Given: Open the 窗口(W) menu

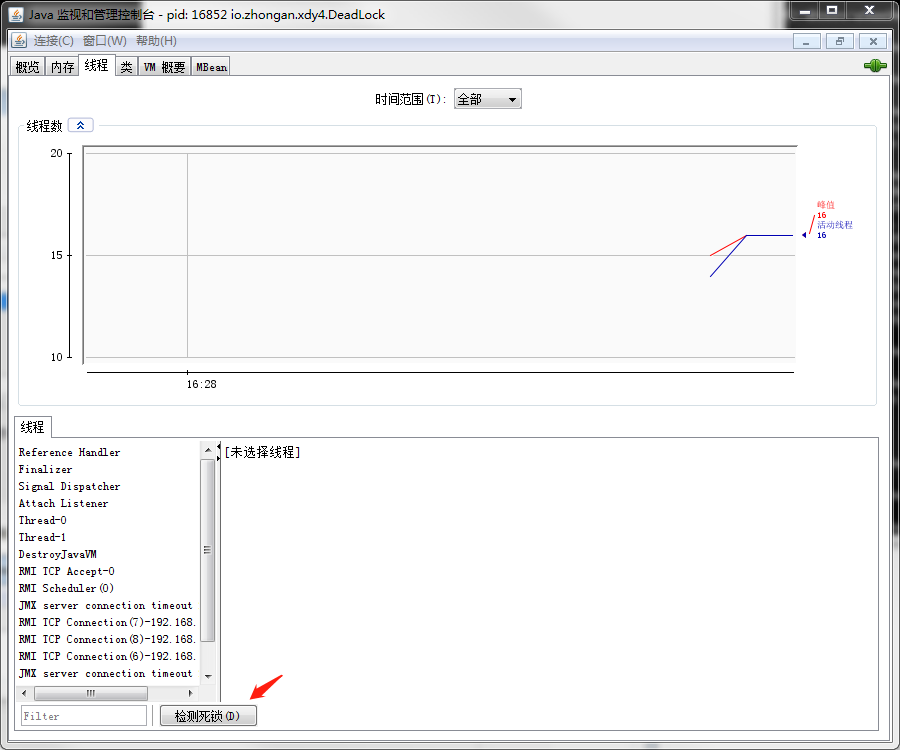Looking at the screenshot, I should (x=104, y=41).
